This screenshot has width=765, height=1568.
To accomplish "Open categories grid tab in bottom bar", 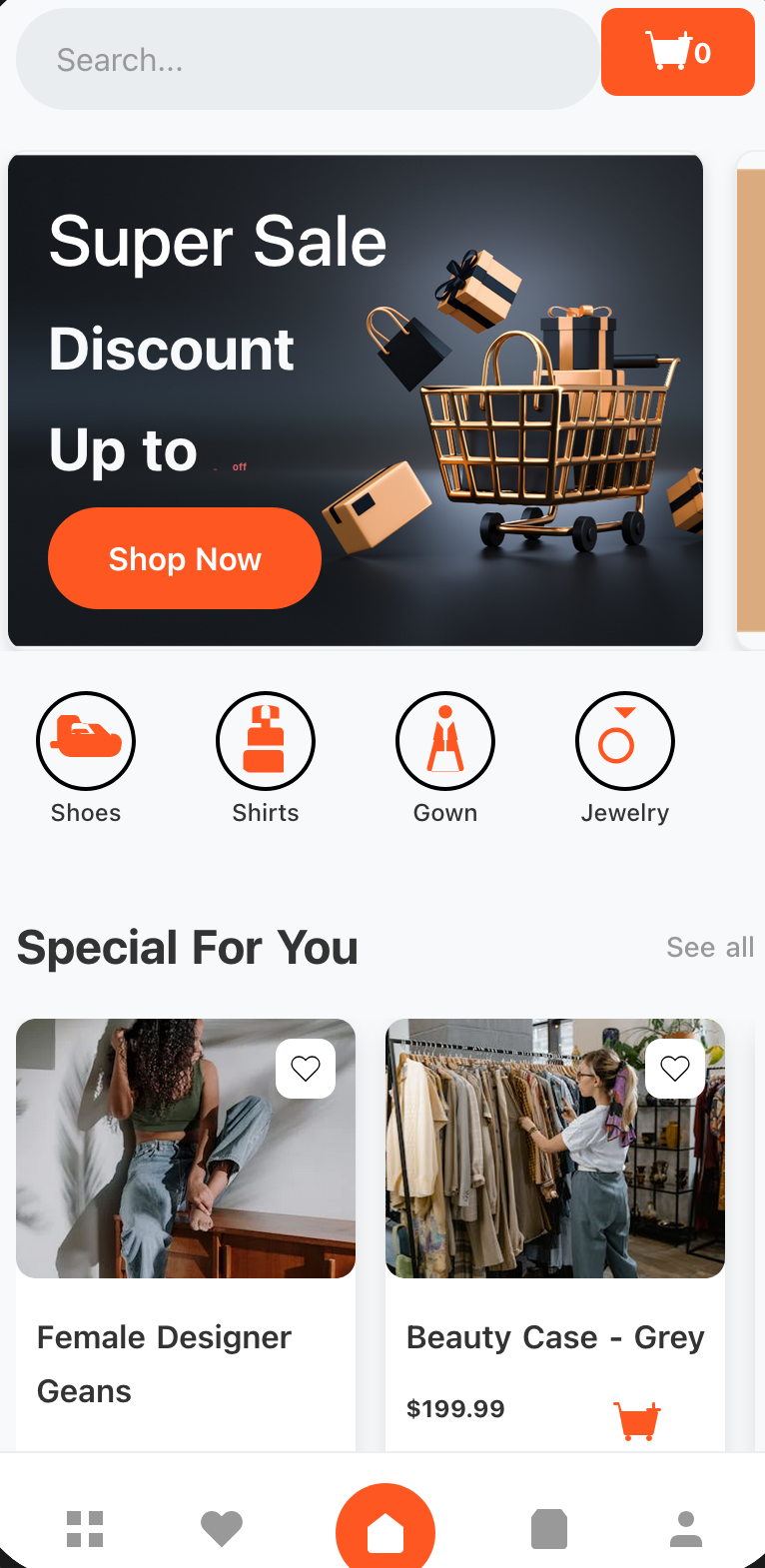I will point(85,1529).
